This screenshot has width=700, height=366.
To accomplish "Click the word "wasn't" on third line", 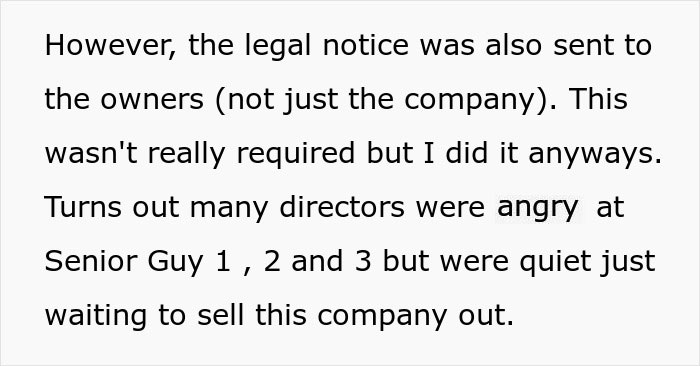I will point(91,154).
